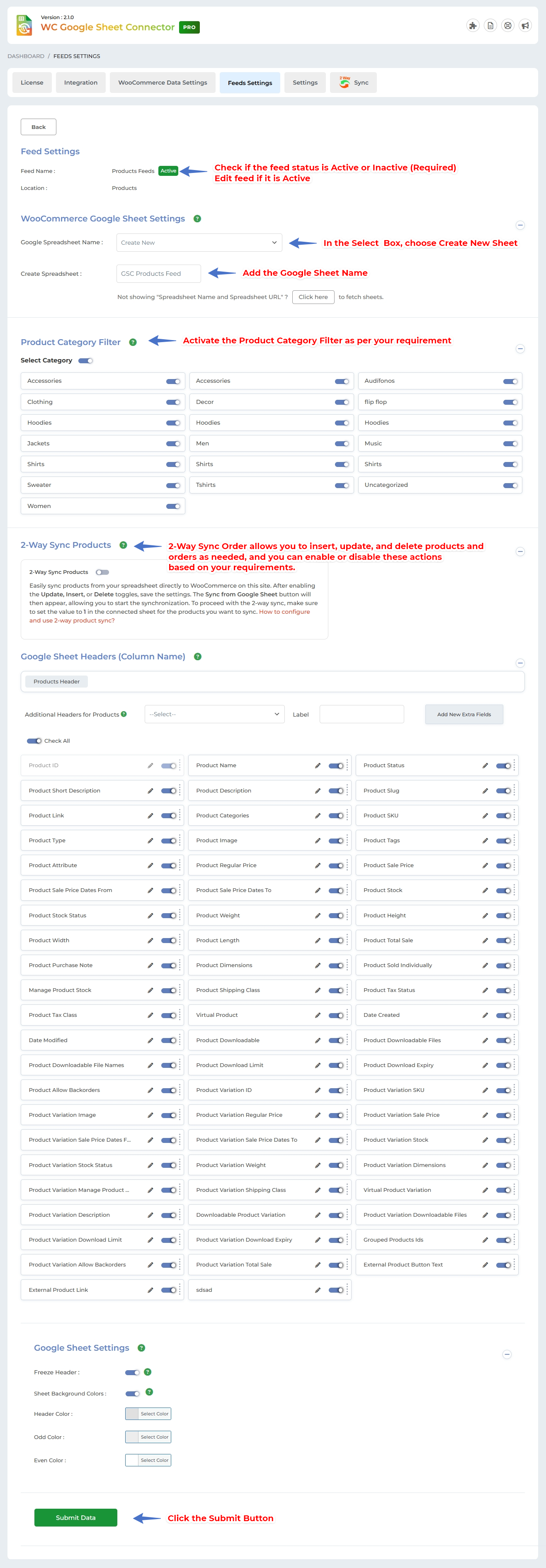Click help icon next to Freeze Header

(x=147, y=1372)
